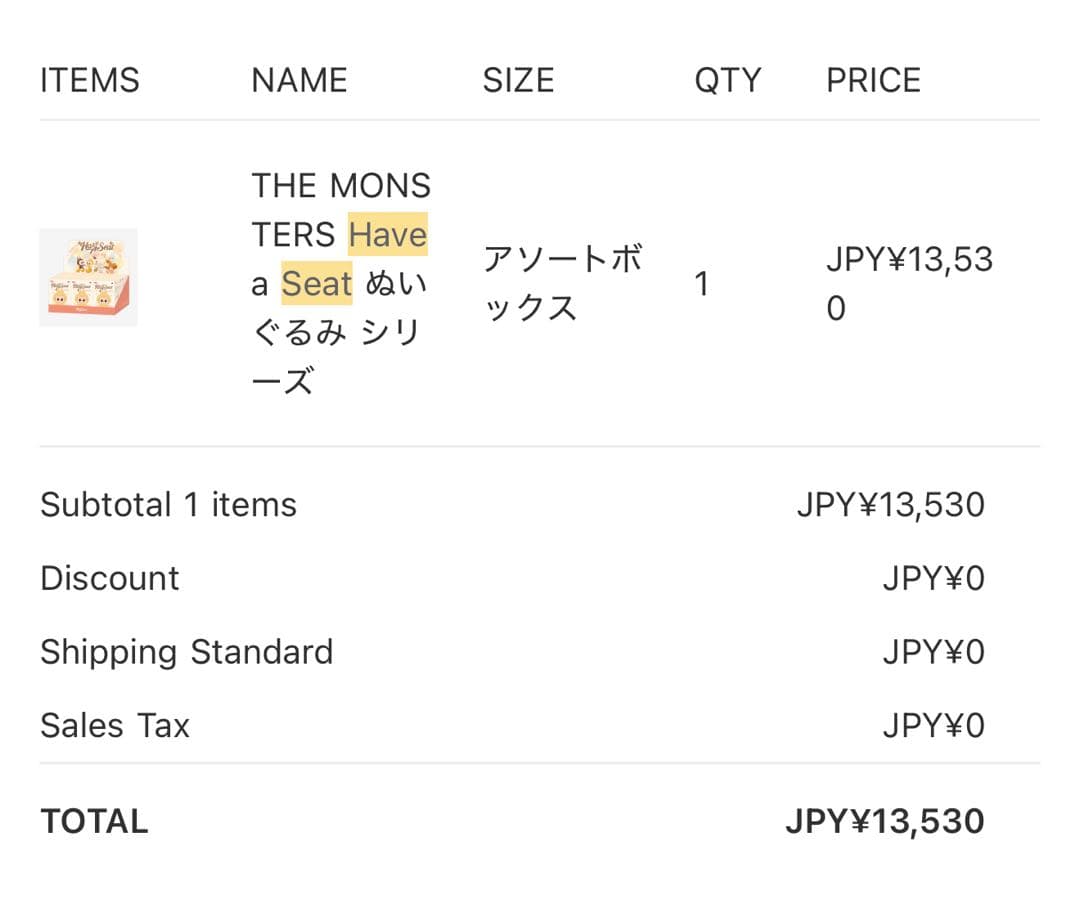The image size is (1080, 918).
Task: Click the ITEMS column header
Action: (90, 80)
